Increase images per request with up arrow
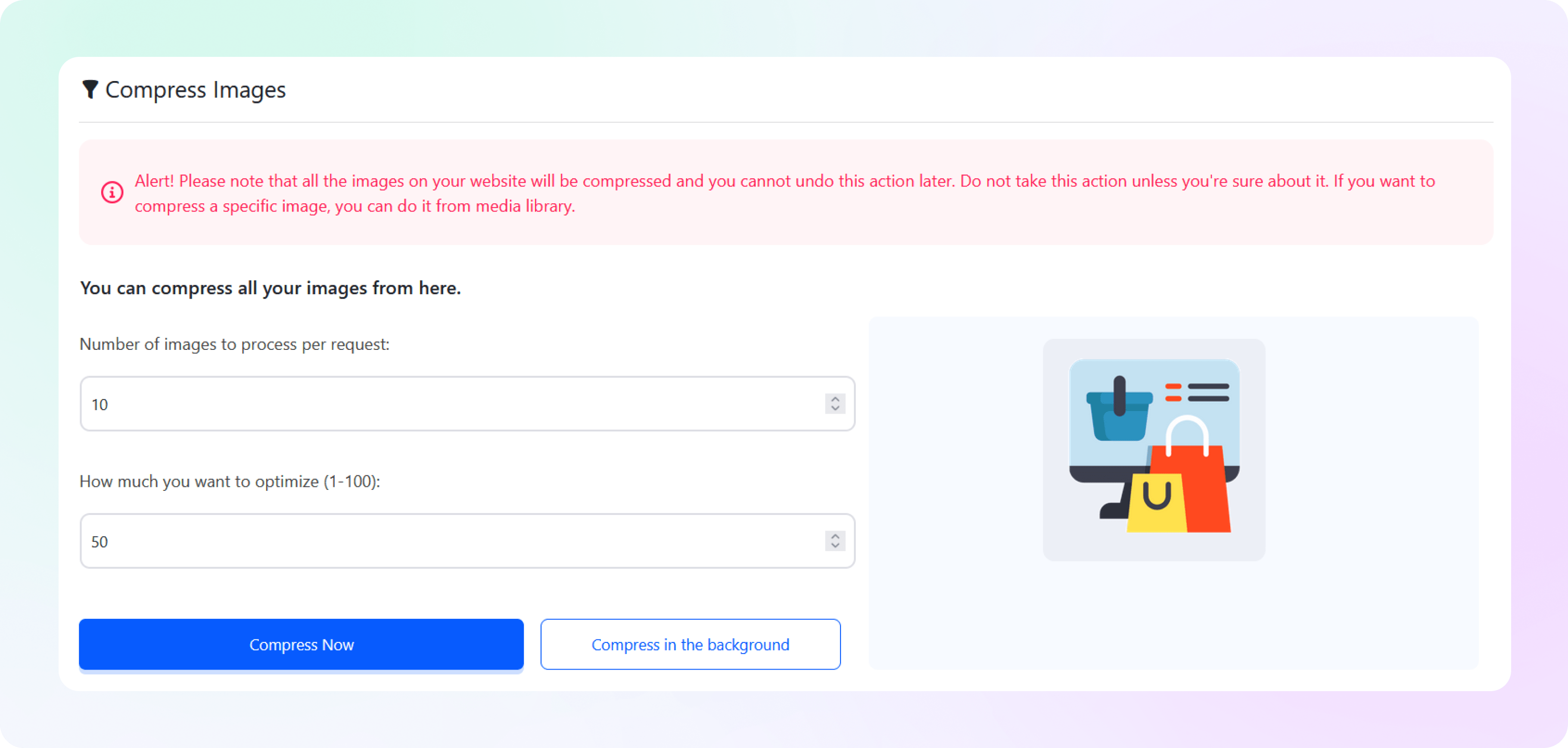This screenshot has height=748, width=1568. [x=835, y=399]
